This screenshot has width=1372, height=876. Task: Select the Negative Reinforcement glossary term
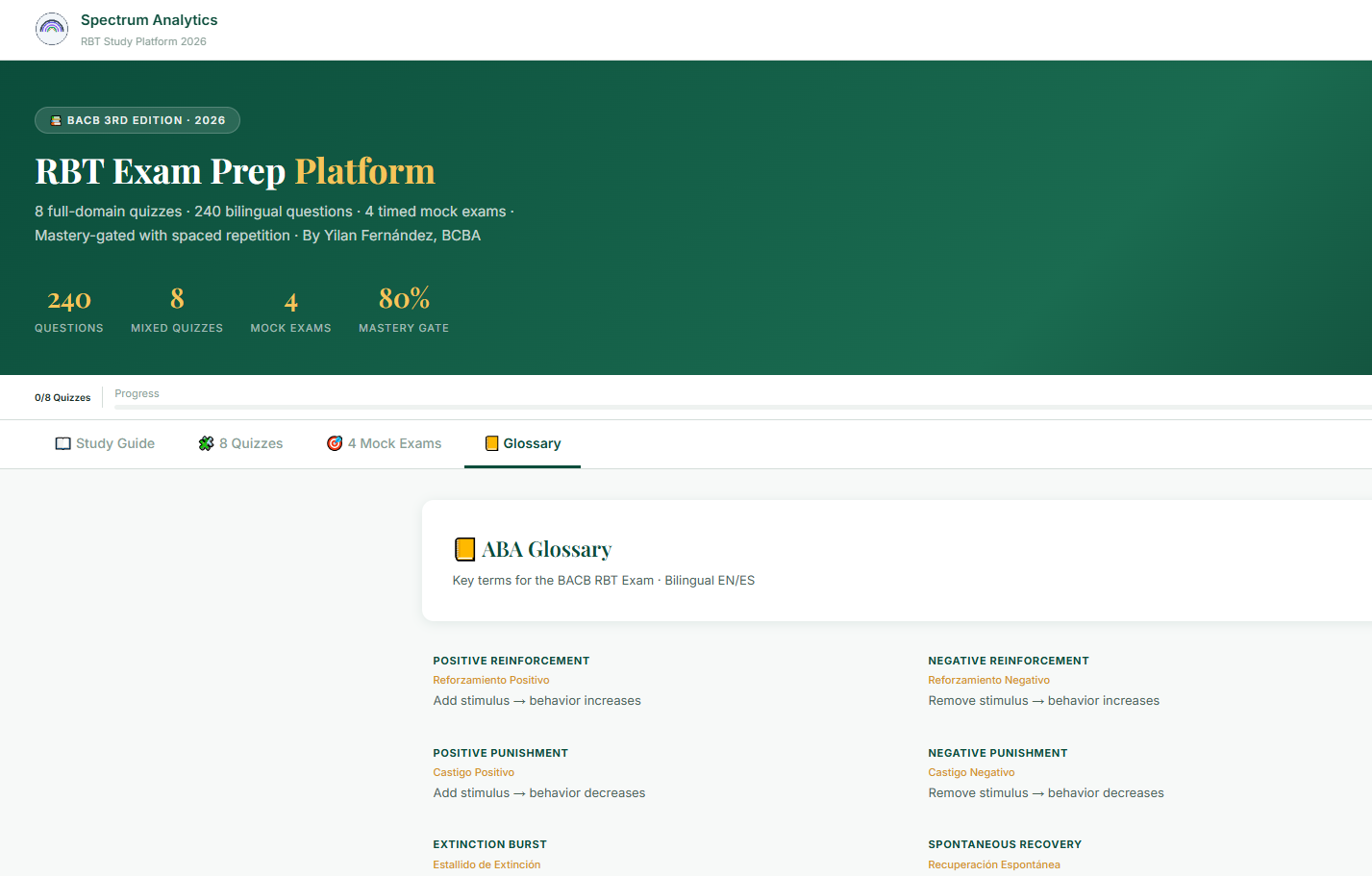[x=1008, y=661]
